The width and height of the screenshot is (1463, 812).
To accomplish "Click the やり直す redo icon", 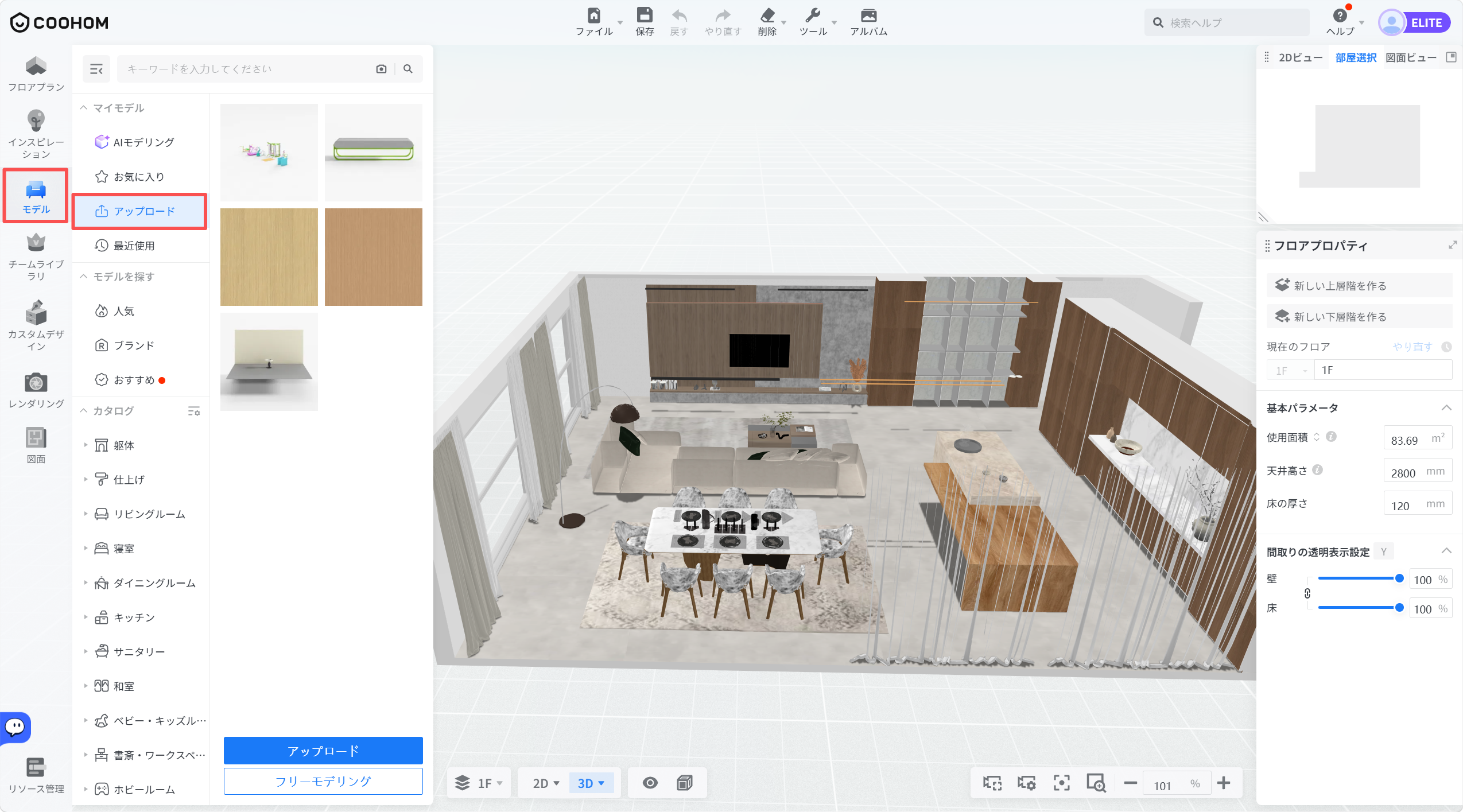I will 723,22.
